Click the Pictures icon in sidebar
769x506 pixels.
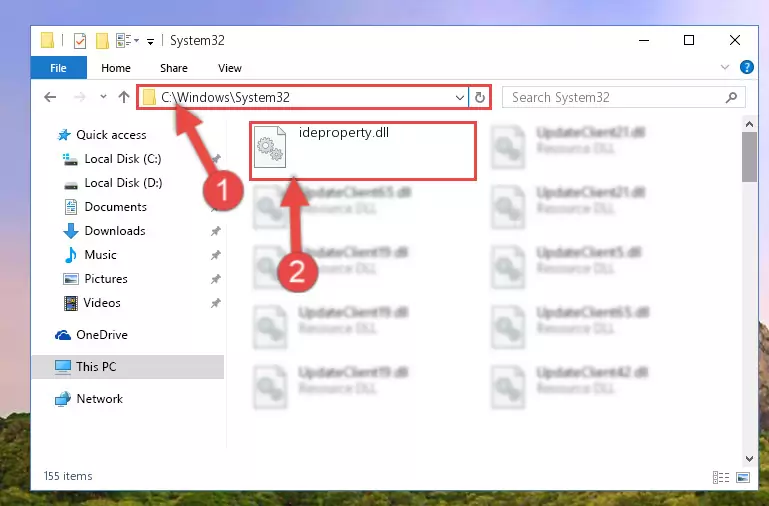click(71, 279)
